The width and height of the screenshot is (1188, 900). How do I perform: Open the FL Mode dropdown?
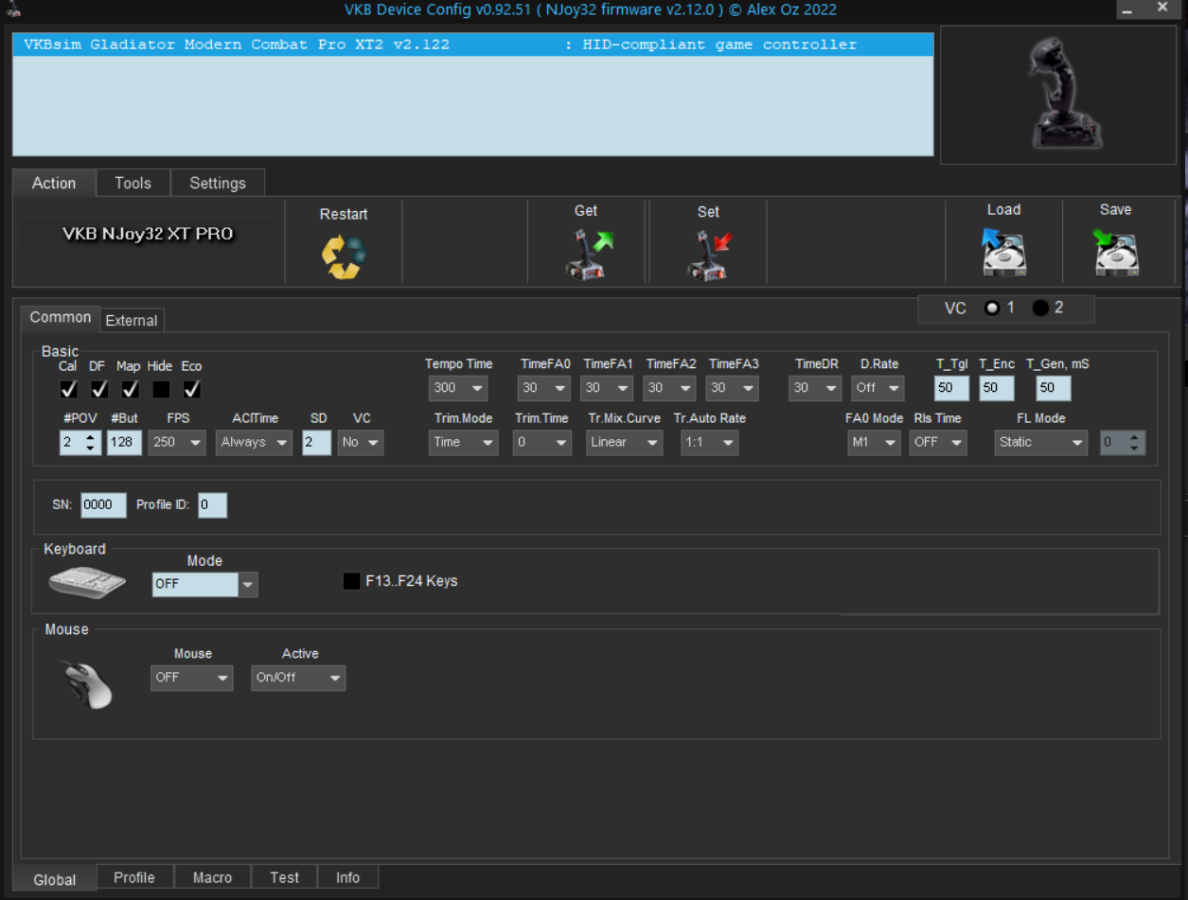point(1041,442)
